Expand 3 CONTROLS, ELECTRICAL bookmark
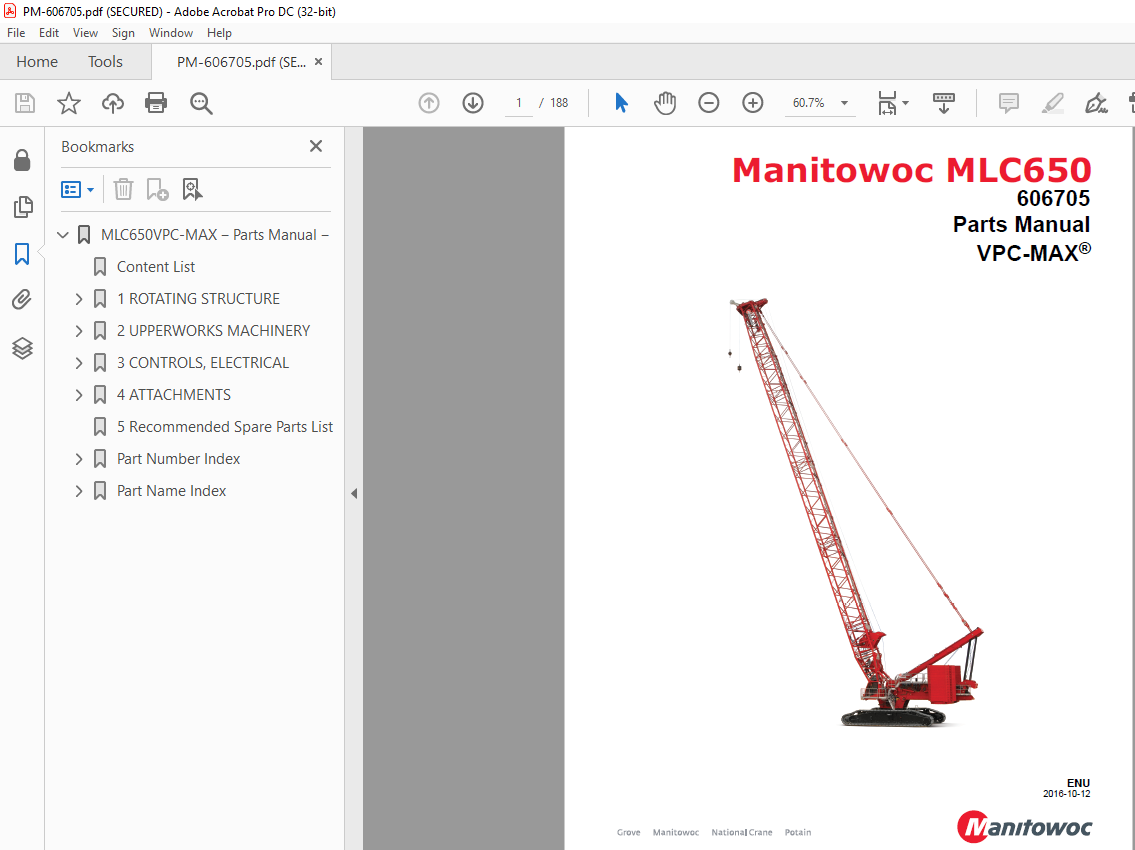This screenshot has width=1135, height=850. pyautogui.click(x=79, y=363)
